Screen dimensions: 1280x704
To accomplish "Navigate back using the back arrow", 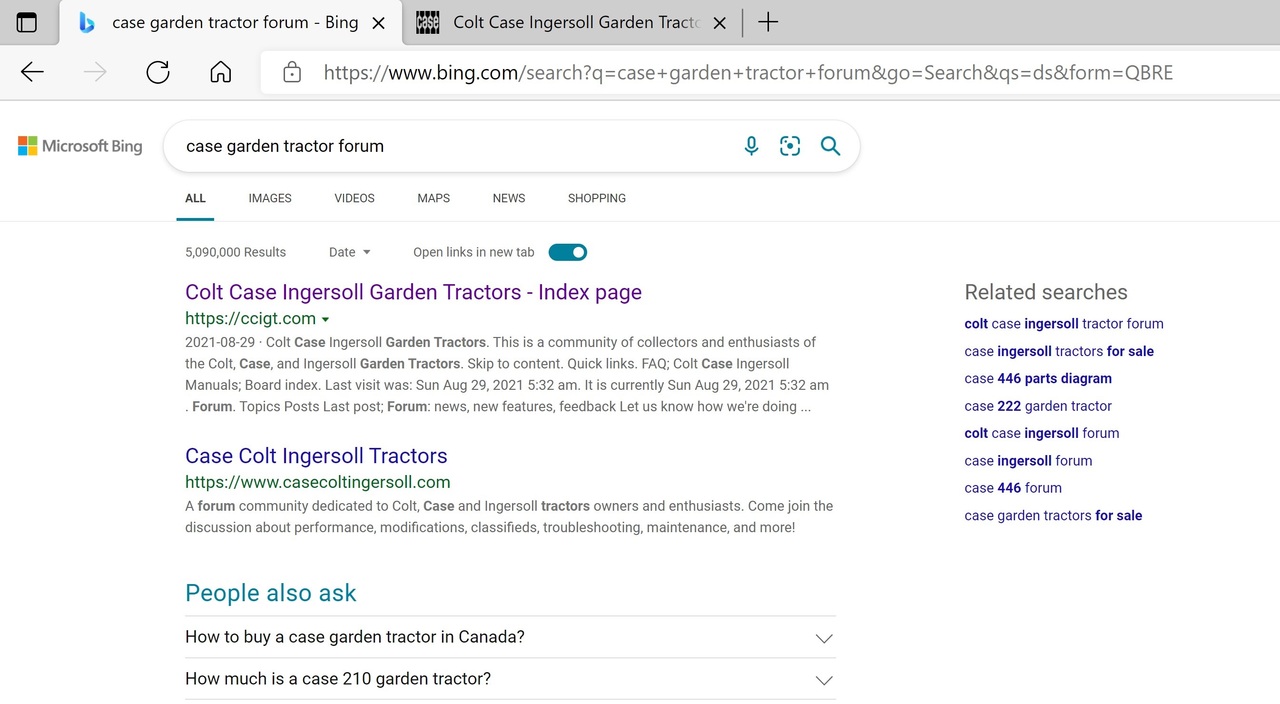I will (33, 72).
